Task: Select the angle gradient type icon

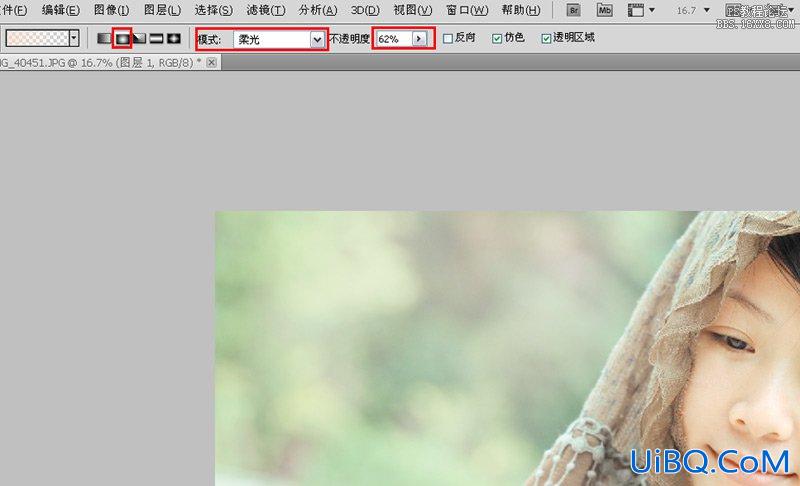Action: [139, 38]
